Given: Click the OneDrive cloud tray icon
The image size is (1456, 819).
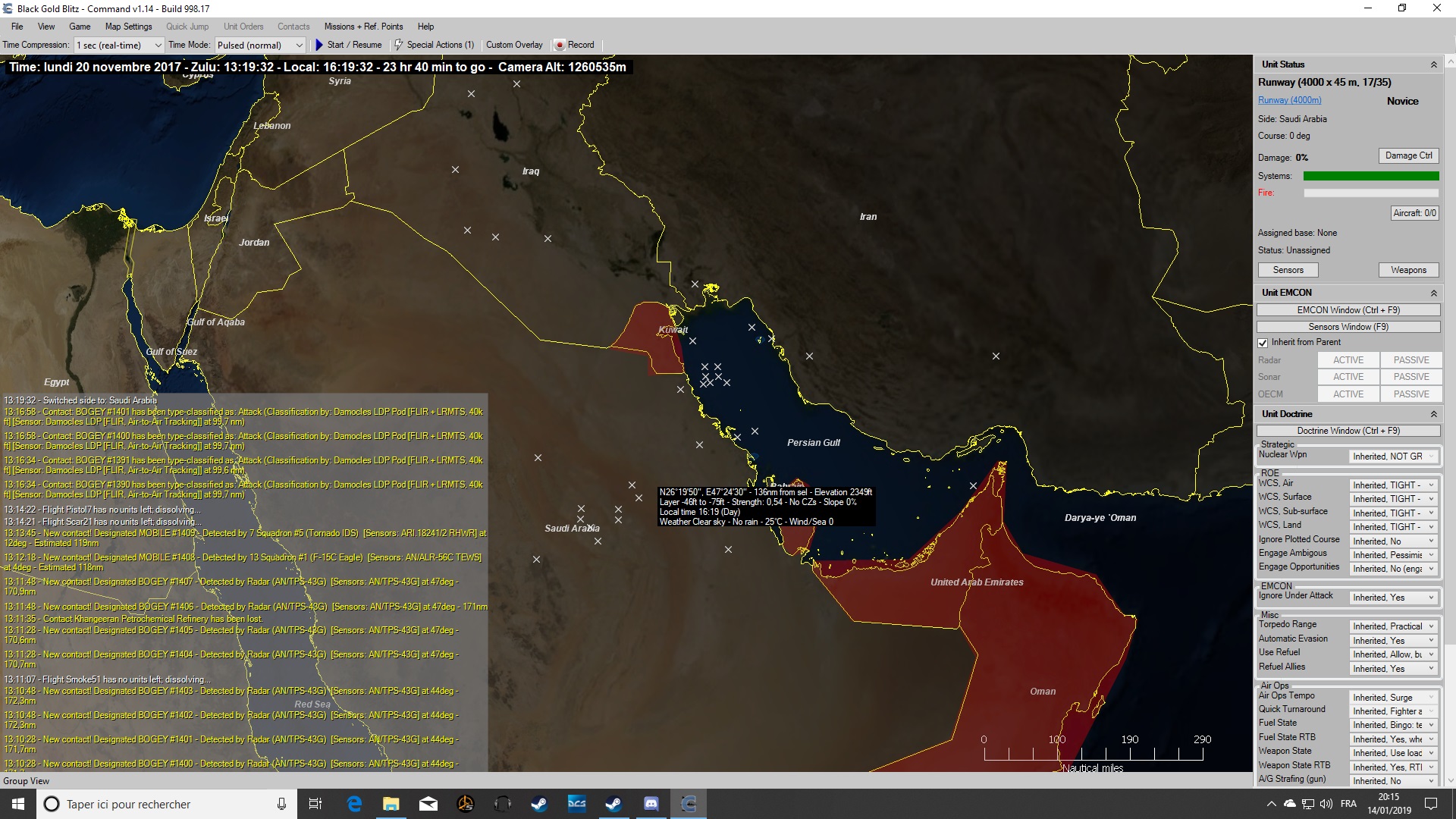Looking at the screenshot, I should pyautogui.click(x=1290, y=804).
